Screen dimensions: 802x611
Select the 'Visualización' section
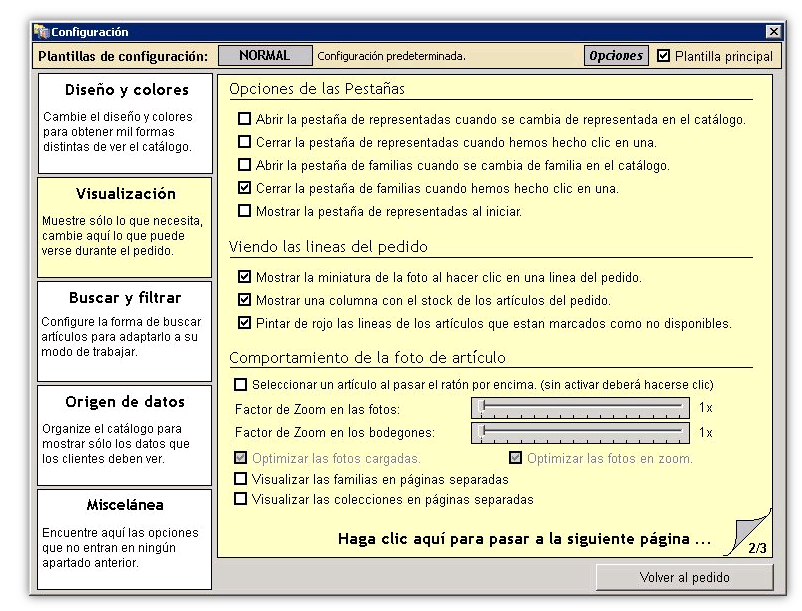pos(124,227)
